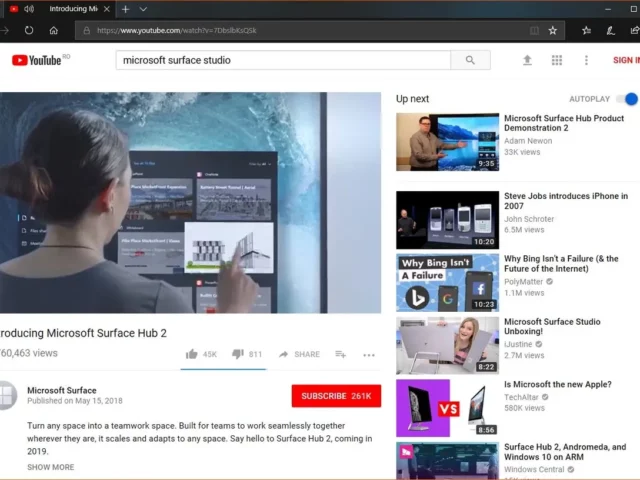
Task: Click the Up next heading
Action: click(412, 99)
